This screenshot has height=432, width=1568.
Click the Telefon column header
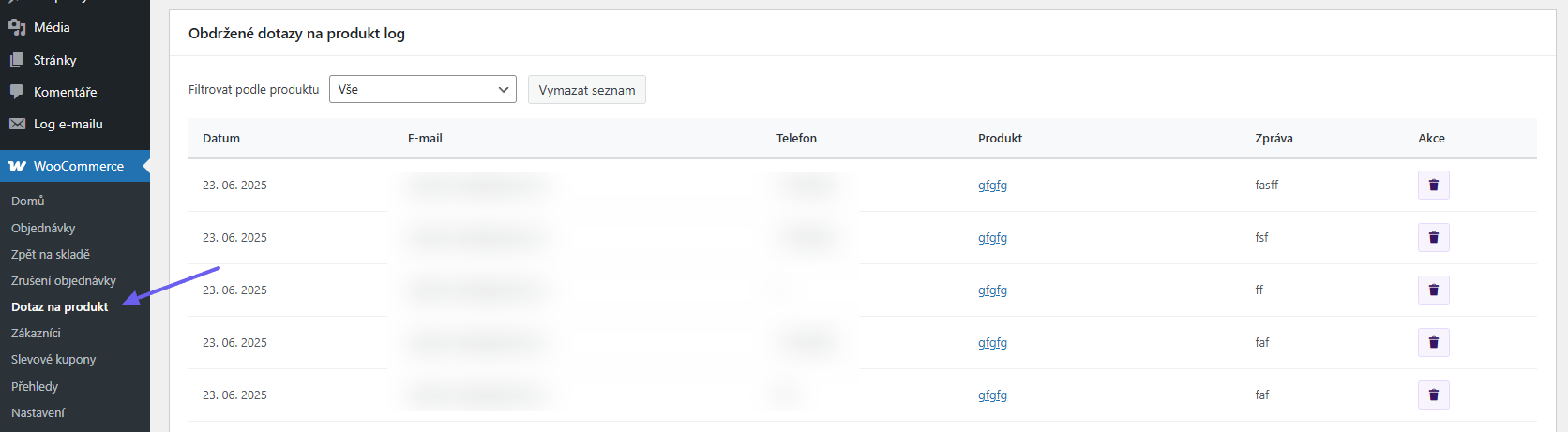796,138
